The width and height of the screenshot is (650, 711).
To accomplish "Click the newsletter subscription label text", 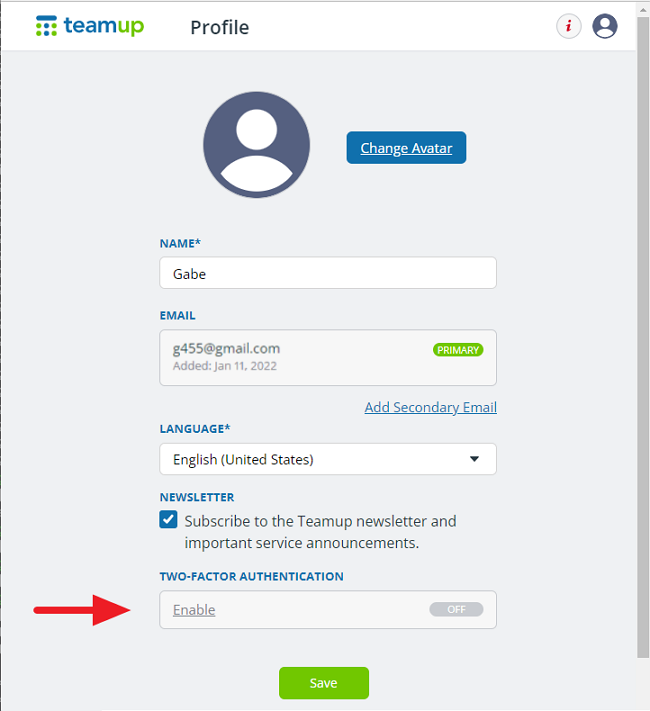I will tap(320, 532).
